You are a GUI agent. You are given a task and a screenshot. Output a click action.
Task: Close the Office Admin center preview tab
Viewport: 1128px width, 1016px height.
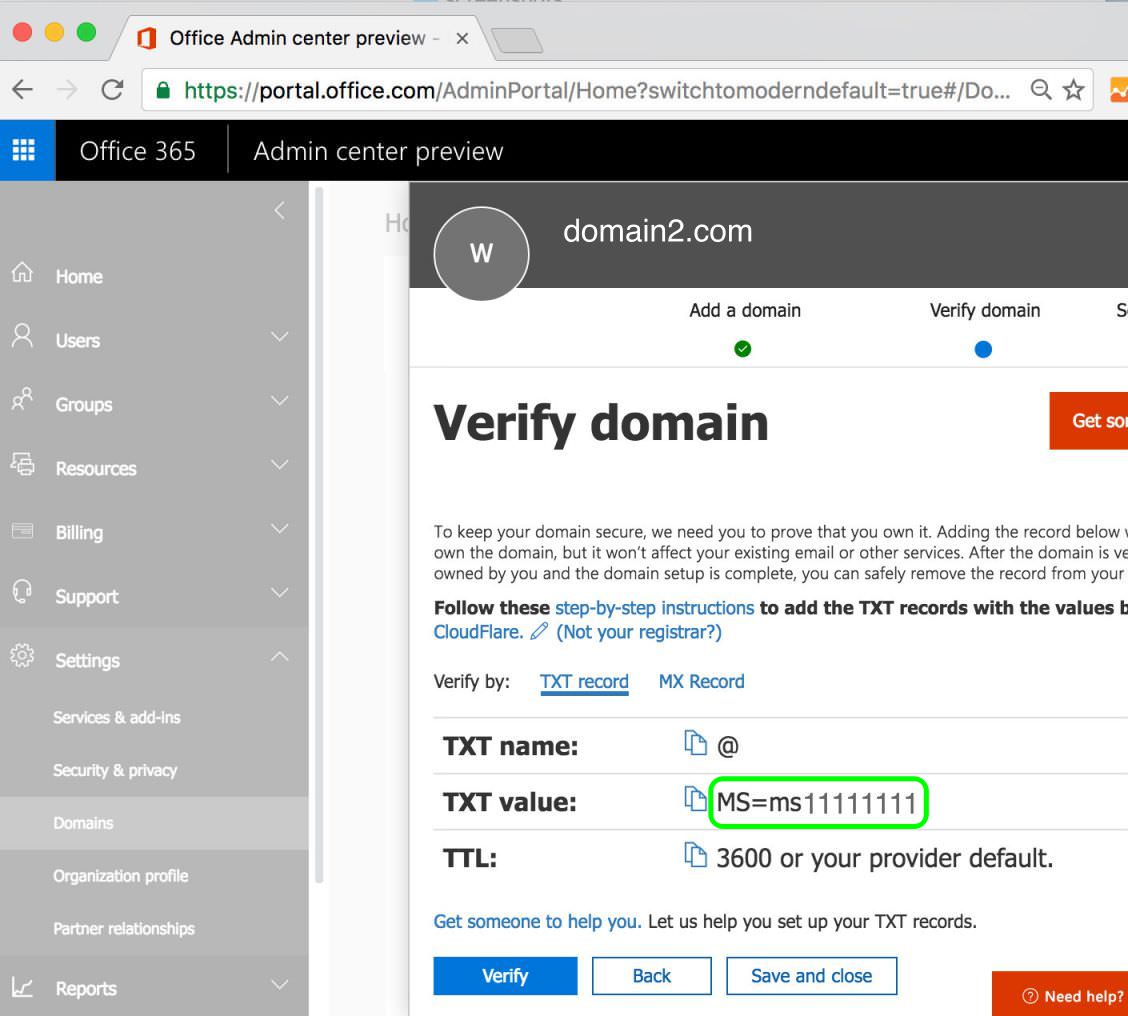463,38
